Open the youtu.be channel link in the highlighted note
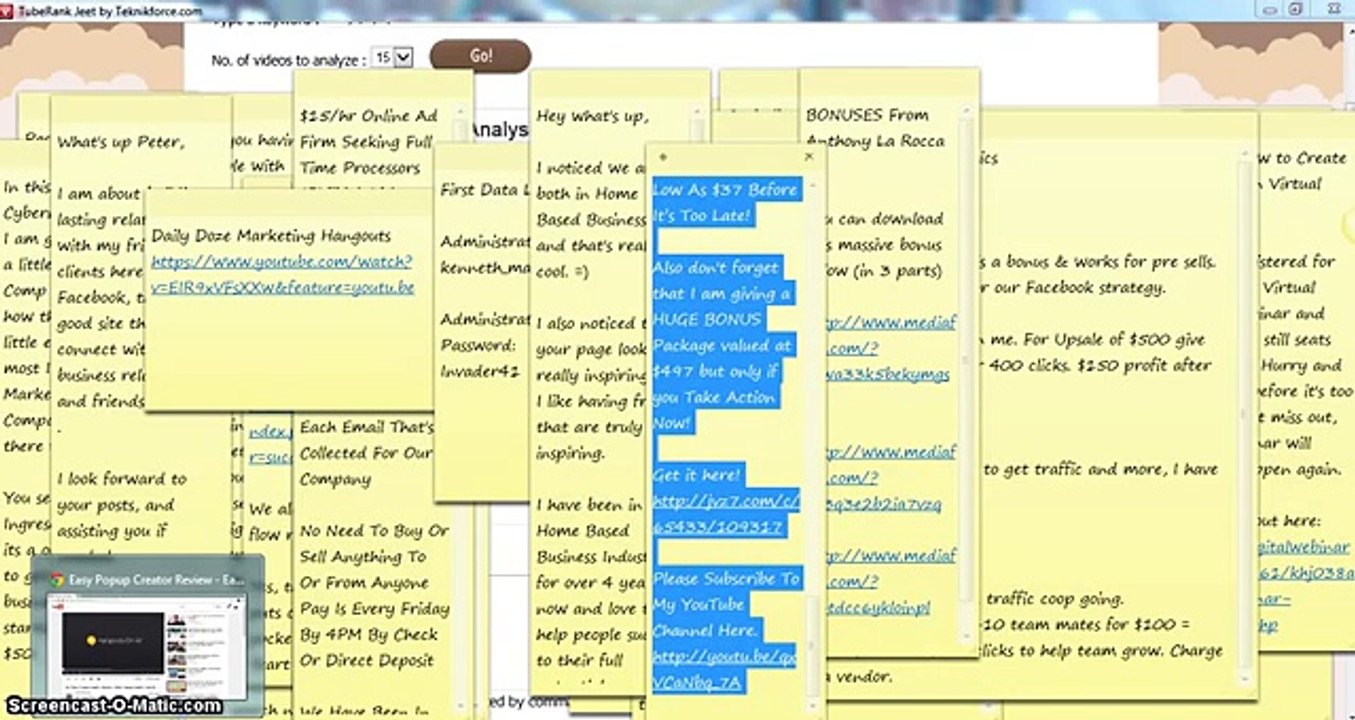The image size is (1355, 720). pyautogui.click(x=724, y=669)
